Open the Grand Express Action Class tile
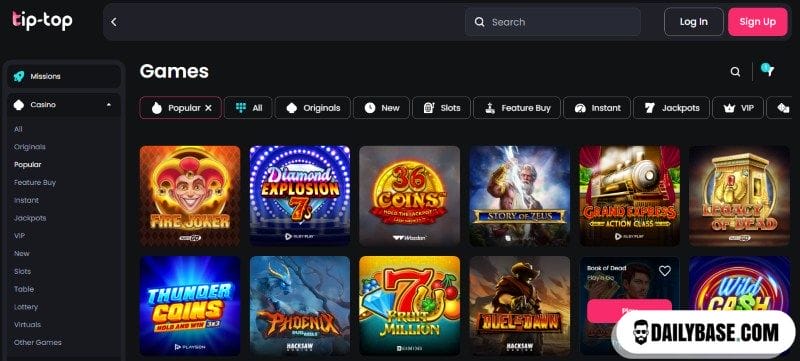Image resolution: width=800 pixels, height=361 pixels. pyautogui.click(x=630, y=196)
